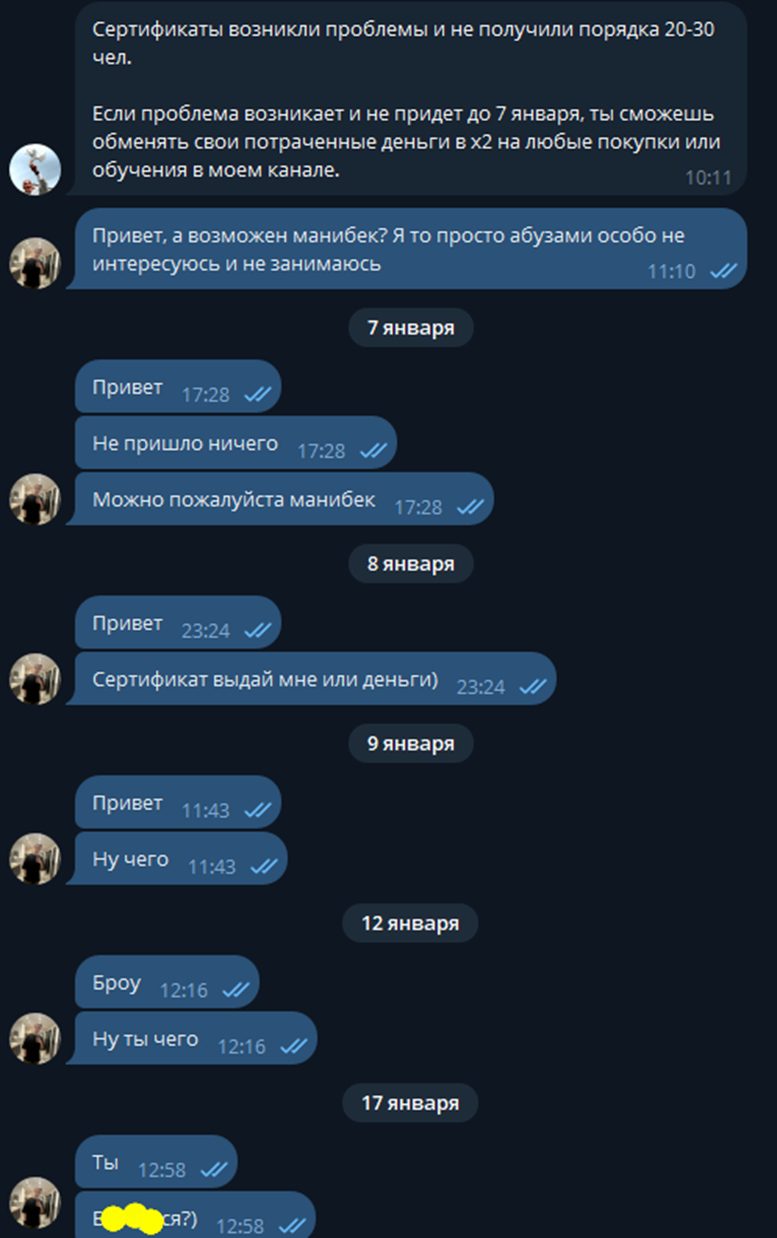Click read checkmarks on "Сертификат выдай мне или деньги)"

[x=532, y=686]
